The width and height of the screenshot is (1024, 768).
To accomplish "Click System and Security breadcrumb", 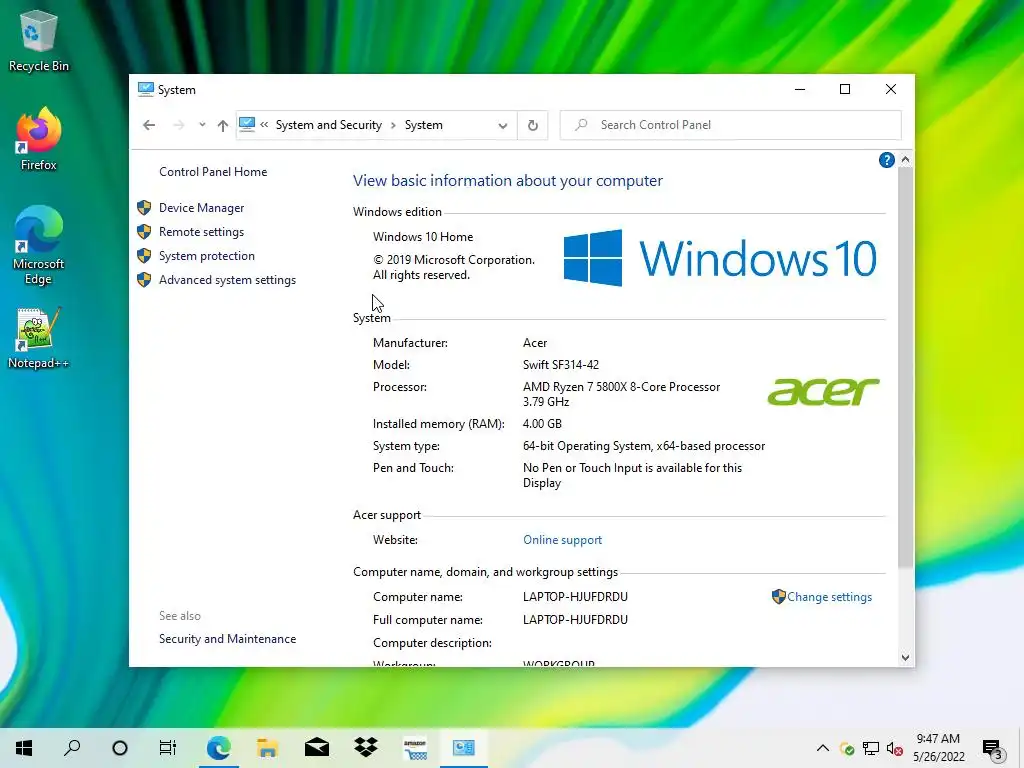I will [328, 125].
